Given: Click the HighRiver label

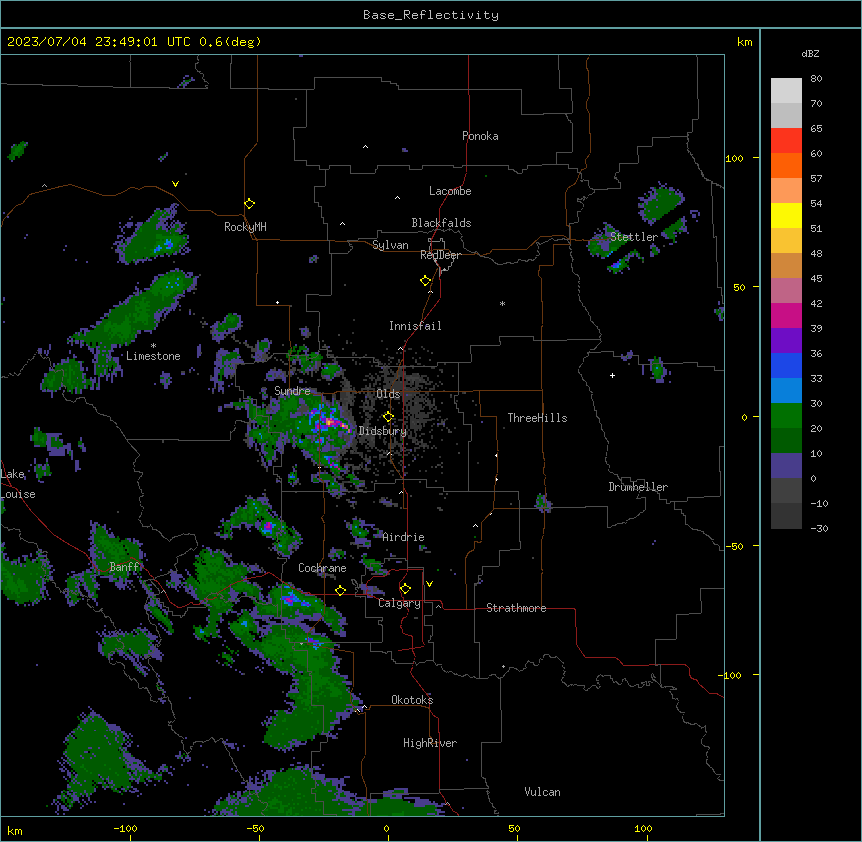Looking at the screenshot, I should click(x=429, y=743).
